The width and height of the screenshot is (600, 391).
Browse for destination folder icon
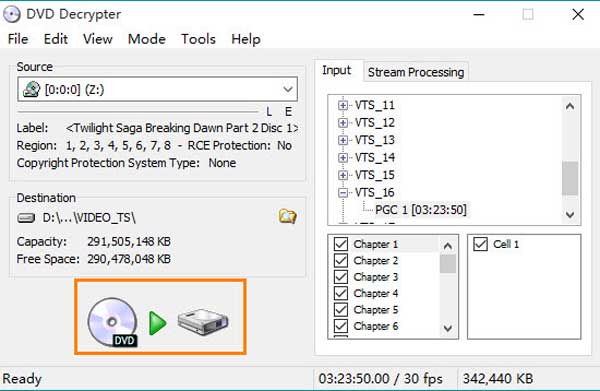[x=287, y=217]
